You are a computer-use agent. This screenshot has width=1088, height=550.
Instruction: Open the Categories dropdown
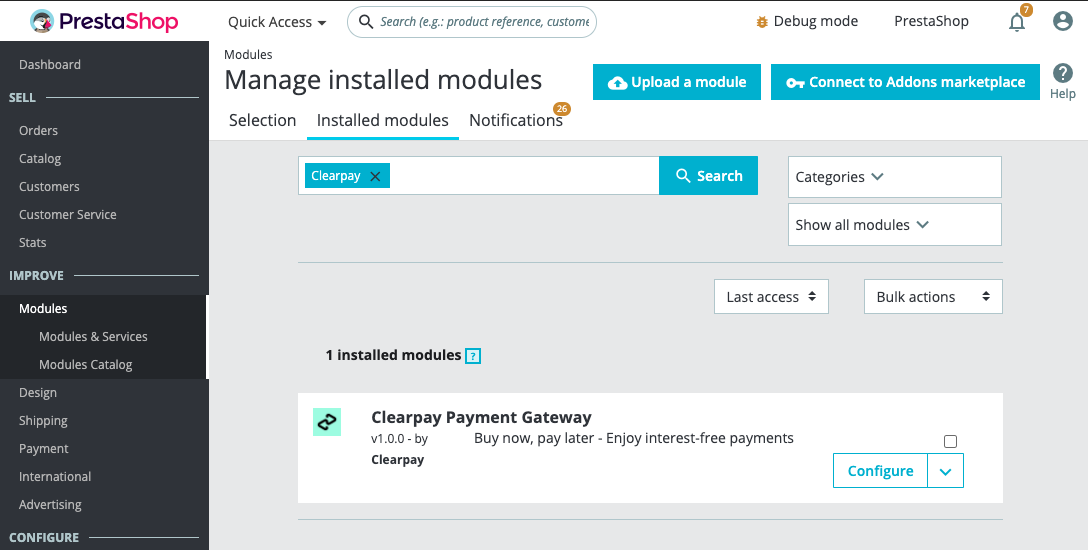click(x=894, y=177)
